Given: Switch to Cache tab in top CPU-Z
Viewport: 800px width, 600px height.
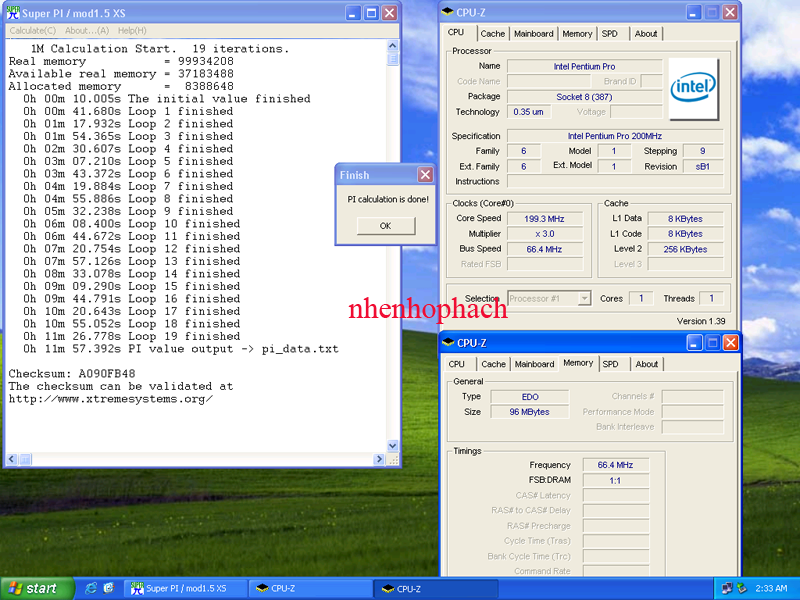Looking at the screenshot, I should [x=492, y=34].
